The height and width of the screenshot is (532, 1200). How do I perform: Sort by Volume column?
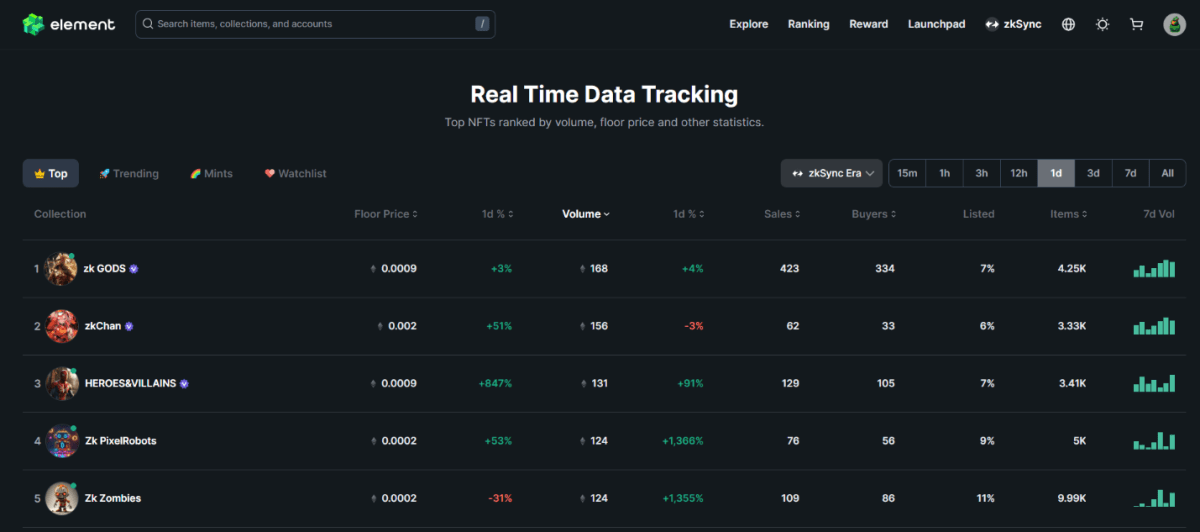(x=585, y=214)
